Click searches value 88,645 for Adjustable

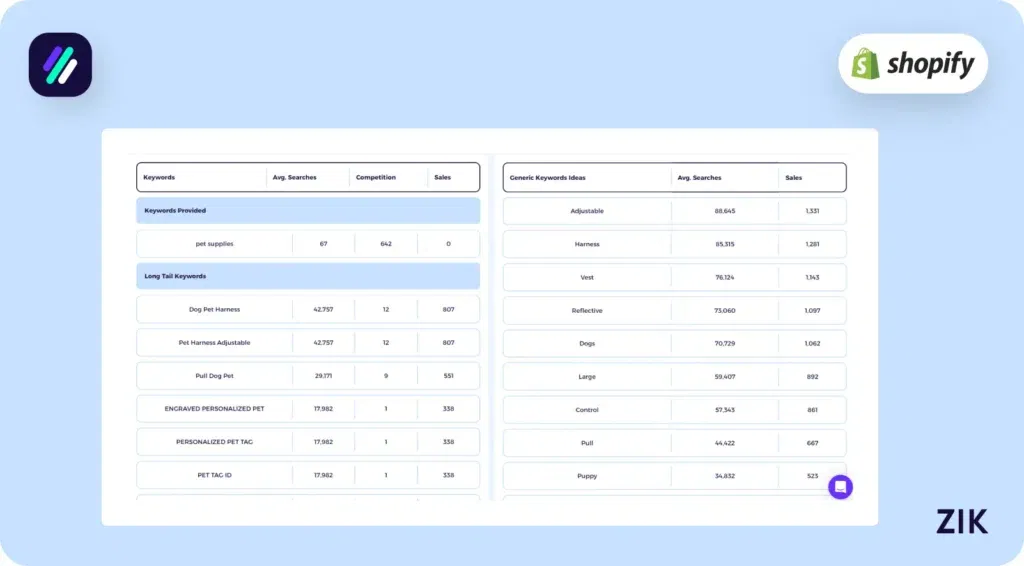coord(724,211)
